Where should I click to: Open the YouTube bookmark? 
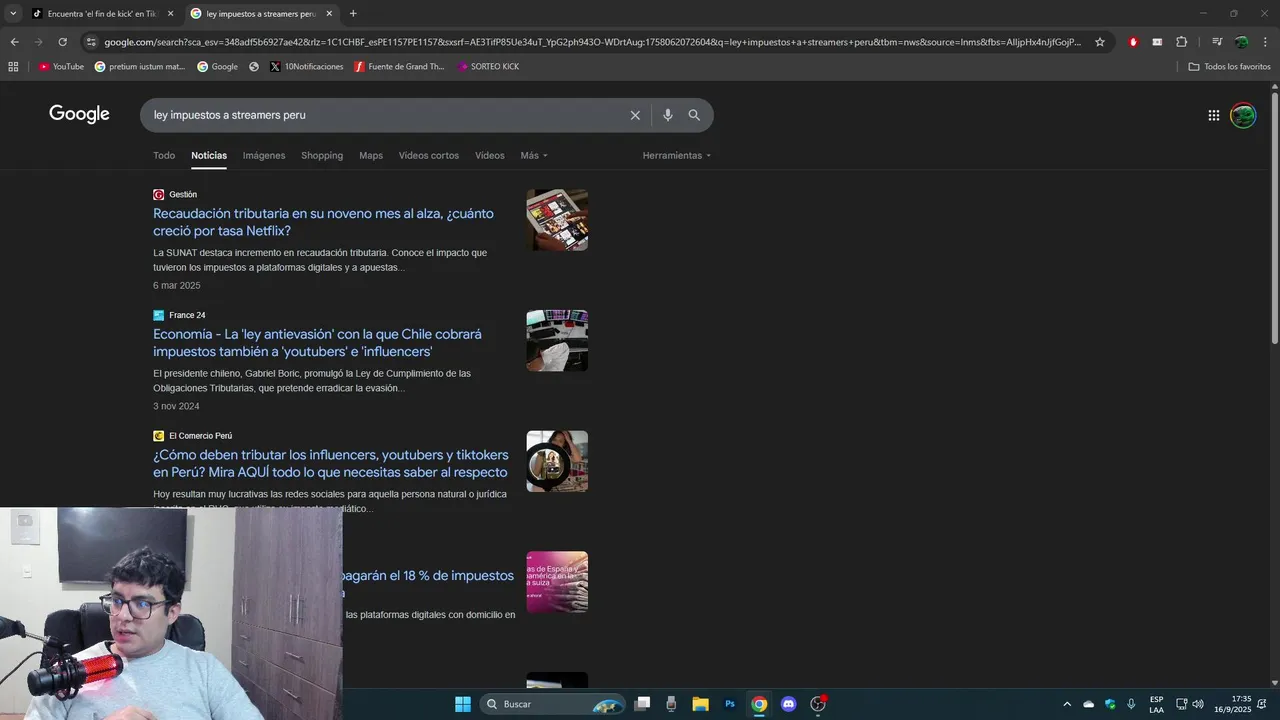[x=61, y=67]
